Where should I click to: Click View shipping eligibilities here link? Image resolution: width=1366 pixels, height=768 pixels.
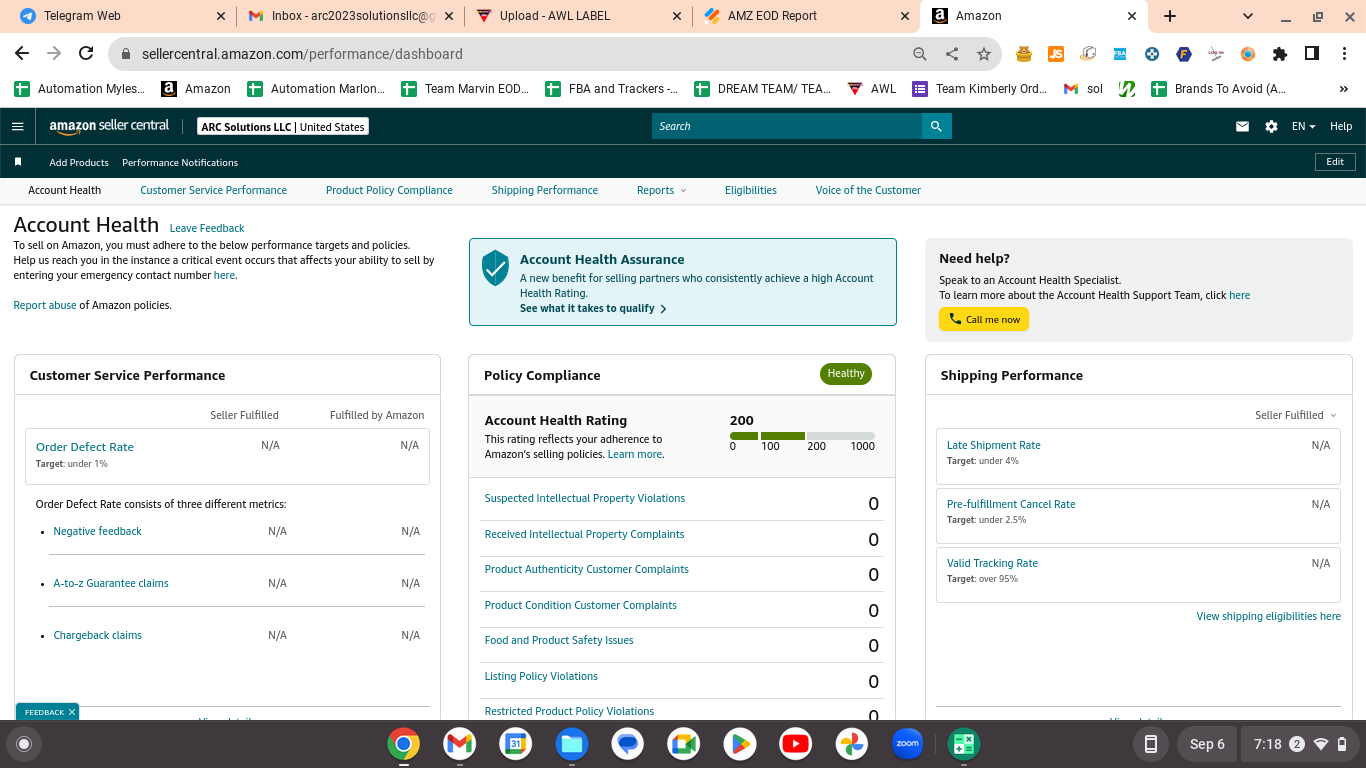coord(1268,616)
